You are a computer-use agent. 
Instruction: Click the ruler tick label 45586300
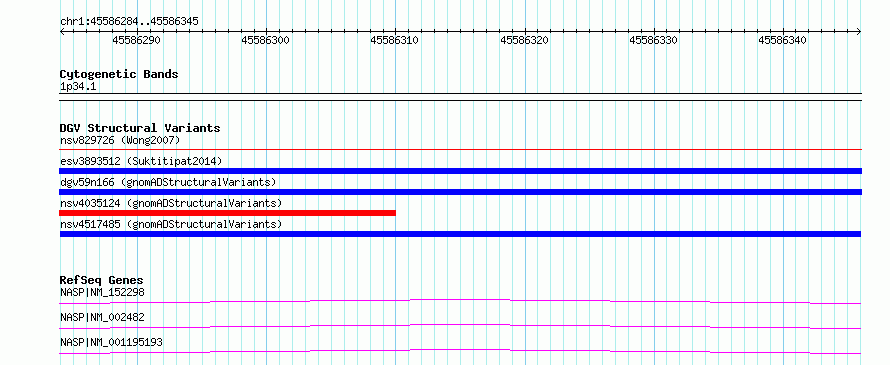265,40
